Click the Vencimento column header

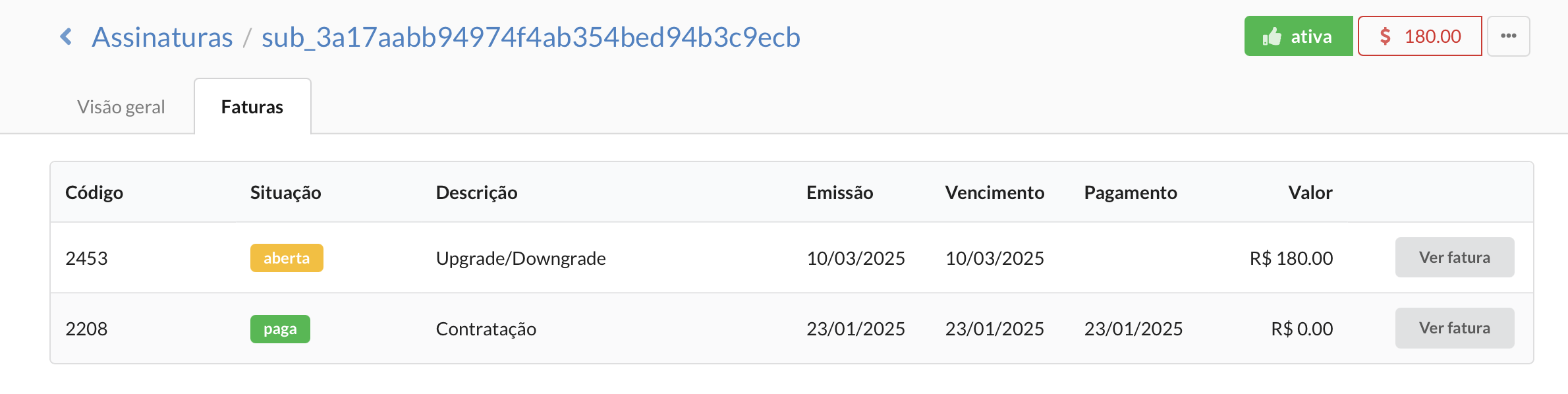995,192
